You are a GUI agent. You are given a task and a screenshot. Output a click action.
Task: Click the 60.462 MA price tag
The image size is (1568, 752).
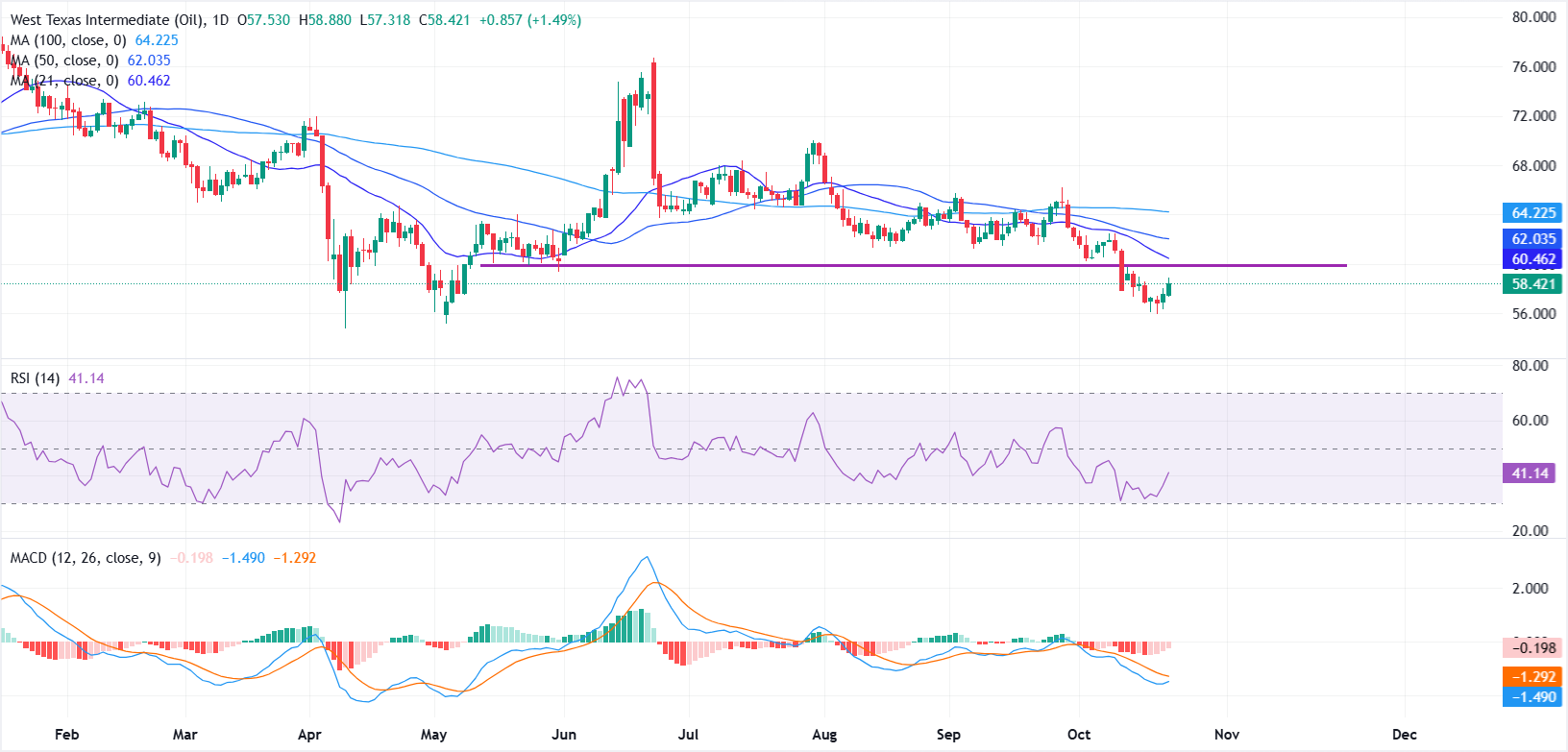[1532, 259]
